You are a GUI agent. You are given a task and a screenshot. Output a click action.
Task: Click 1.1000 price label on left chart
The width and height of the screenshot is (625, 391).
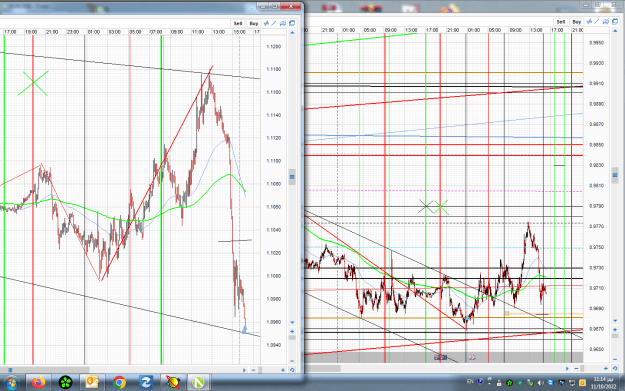(x=273, y=276)
